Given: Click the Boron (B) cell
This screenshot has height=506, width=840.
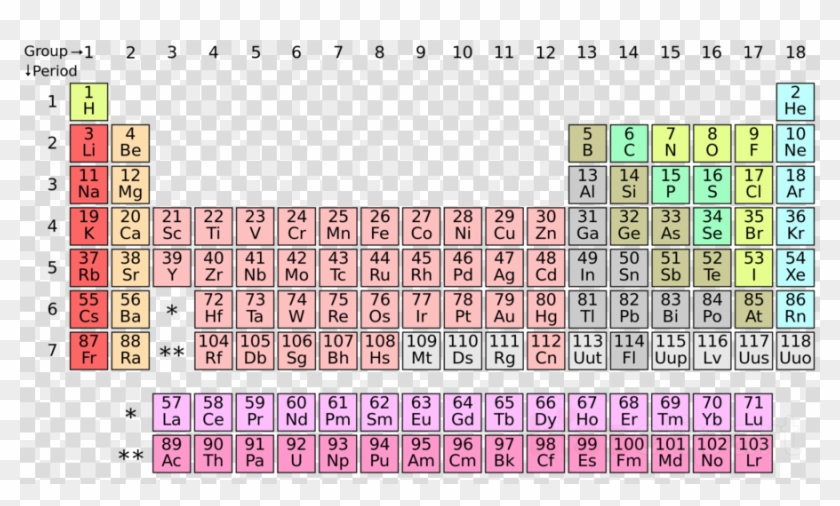Looking at the screenshot, I should (587, 143).
